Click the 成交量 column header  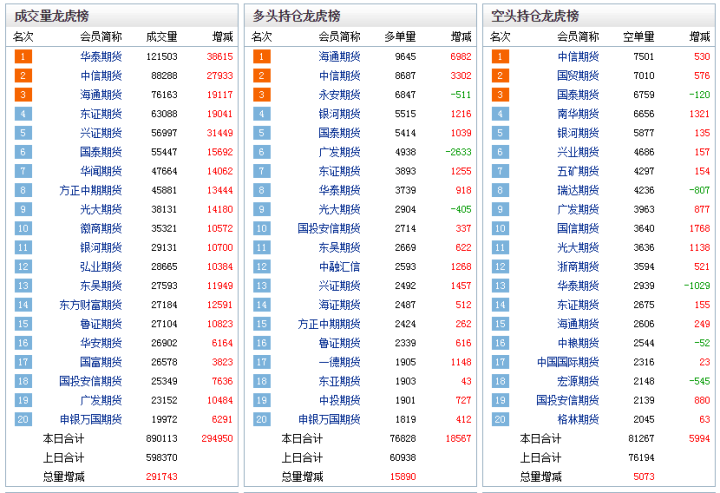coord(162,37)
